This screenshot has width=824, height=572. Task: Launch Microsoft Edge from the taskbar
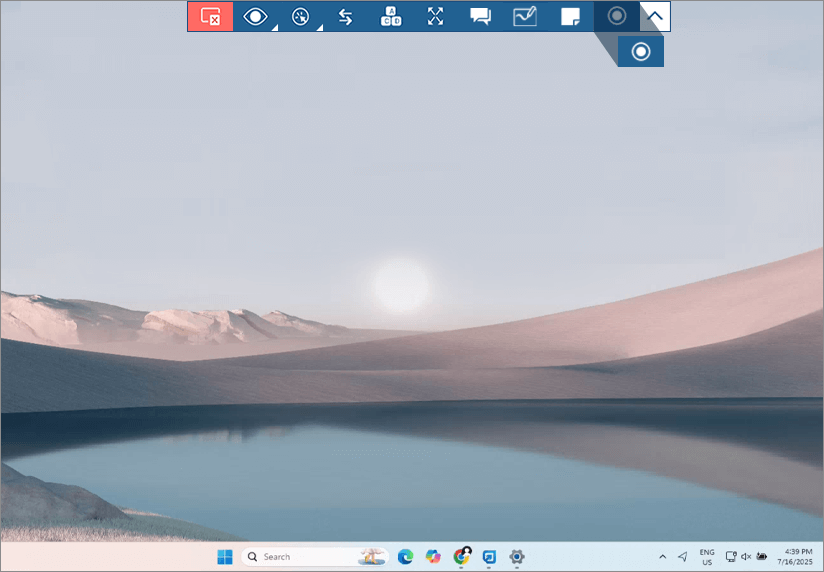405,557
